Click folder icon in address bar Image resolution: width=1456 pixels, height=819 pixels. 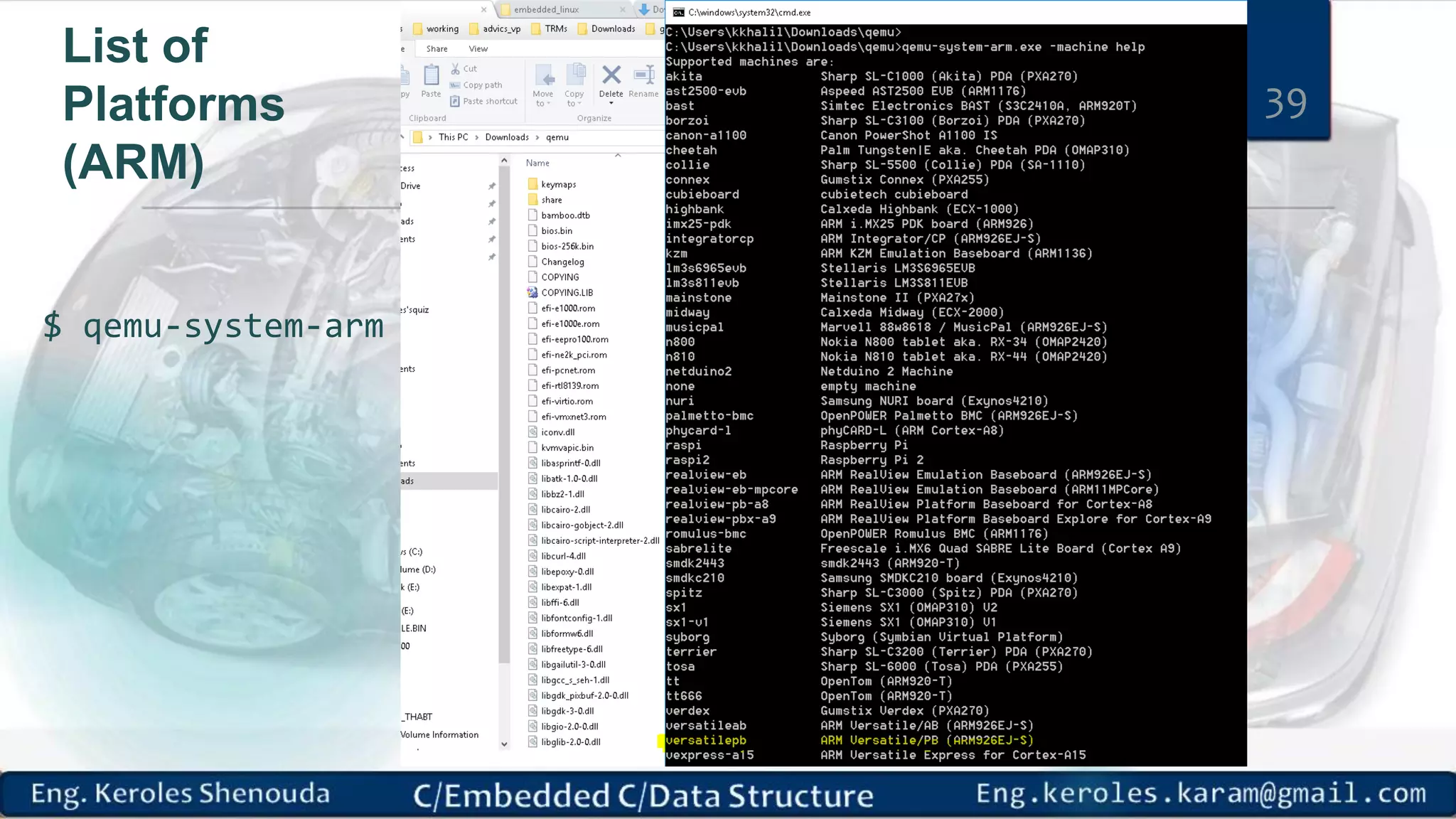pyautogui.click(x=418, y=137)
